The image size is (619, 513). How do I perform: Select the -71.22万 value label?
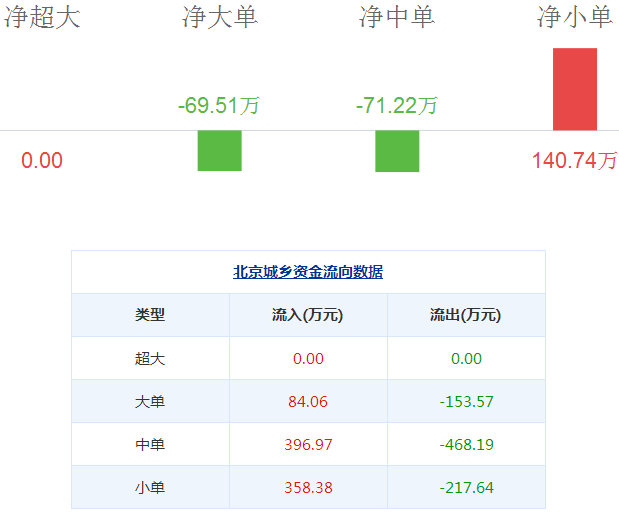point(397,105)
